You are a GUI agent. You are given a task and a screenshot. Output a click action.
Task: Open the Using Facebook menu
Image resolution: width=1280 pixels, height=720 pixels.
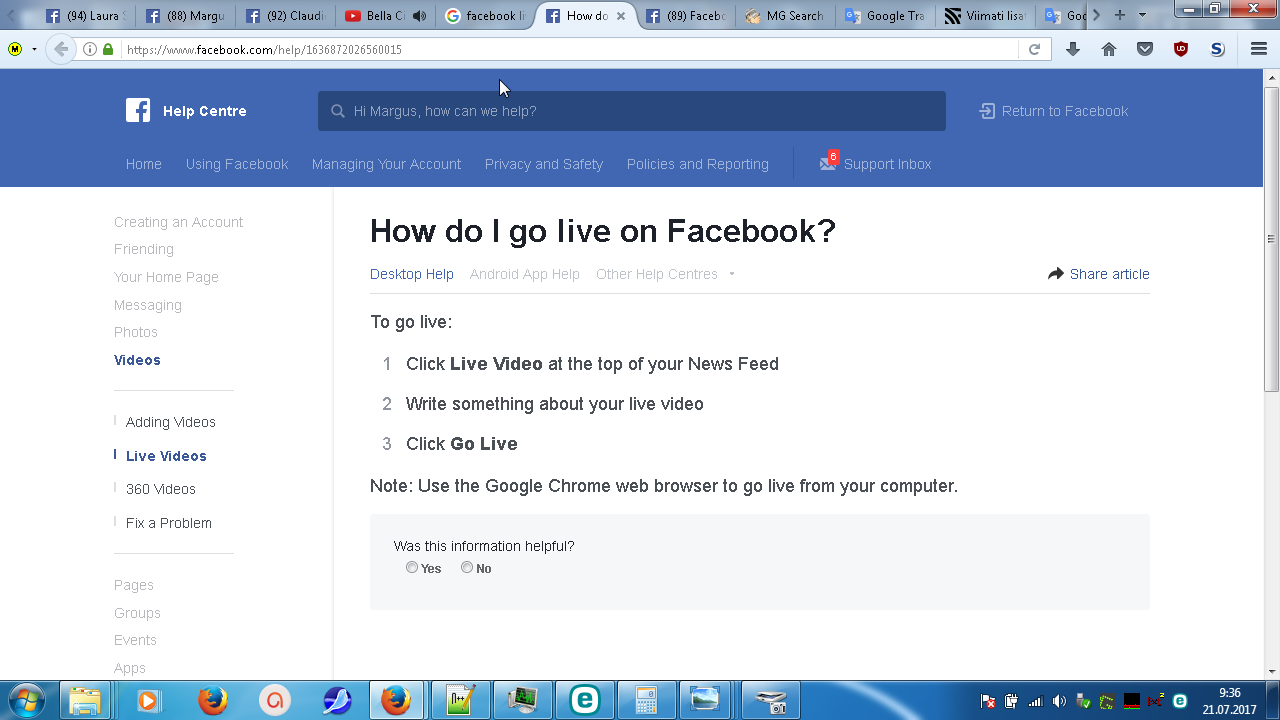tap(237, 164)
